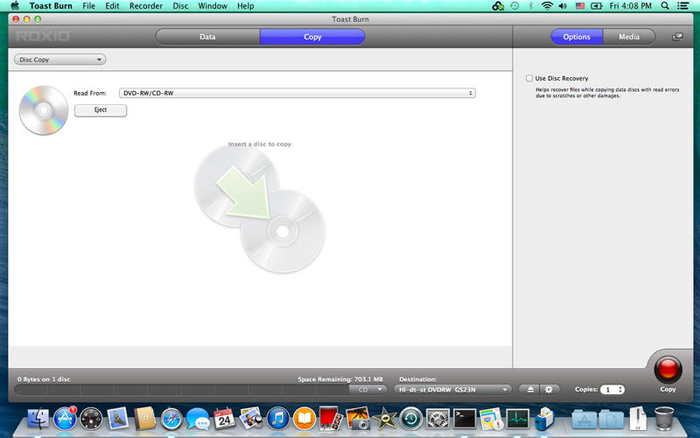The width and height of the screenshot is (700, 438).
Task: Open iBooks from the Dock
Action: point(304,419)
